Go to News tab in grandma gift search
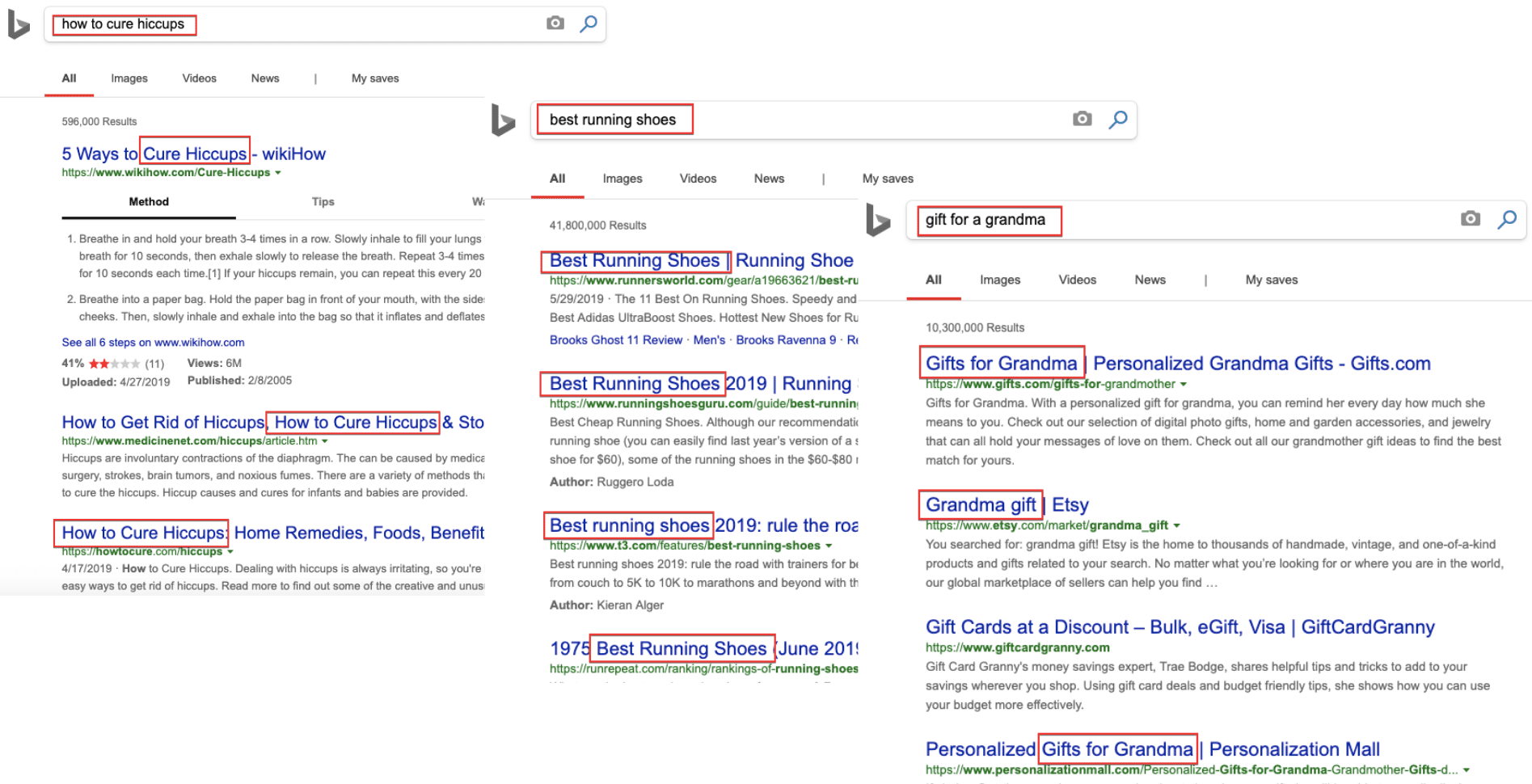This screenshot has width=1532, height=784. click(1150, 280)
